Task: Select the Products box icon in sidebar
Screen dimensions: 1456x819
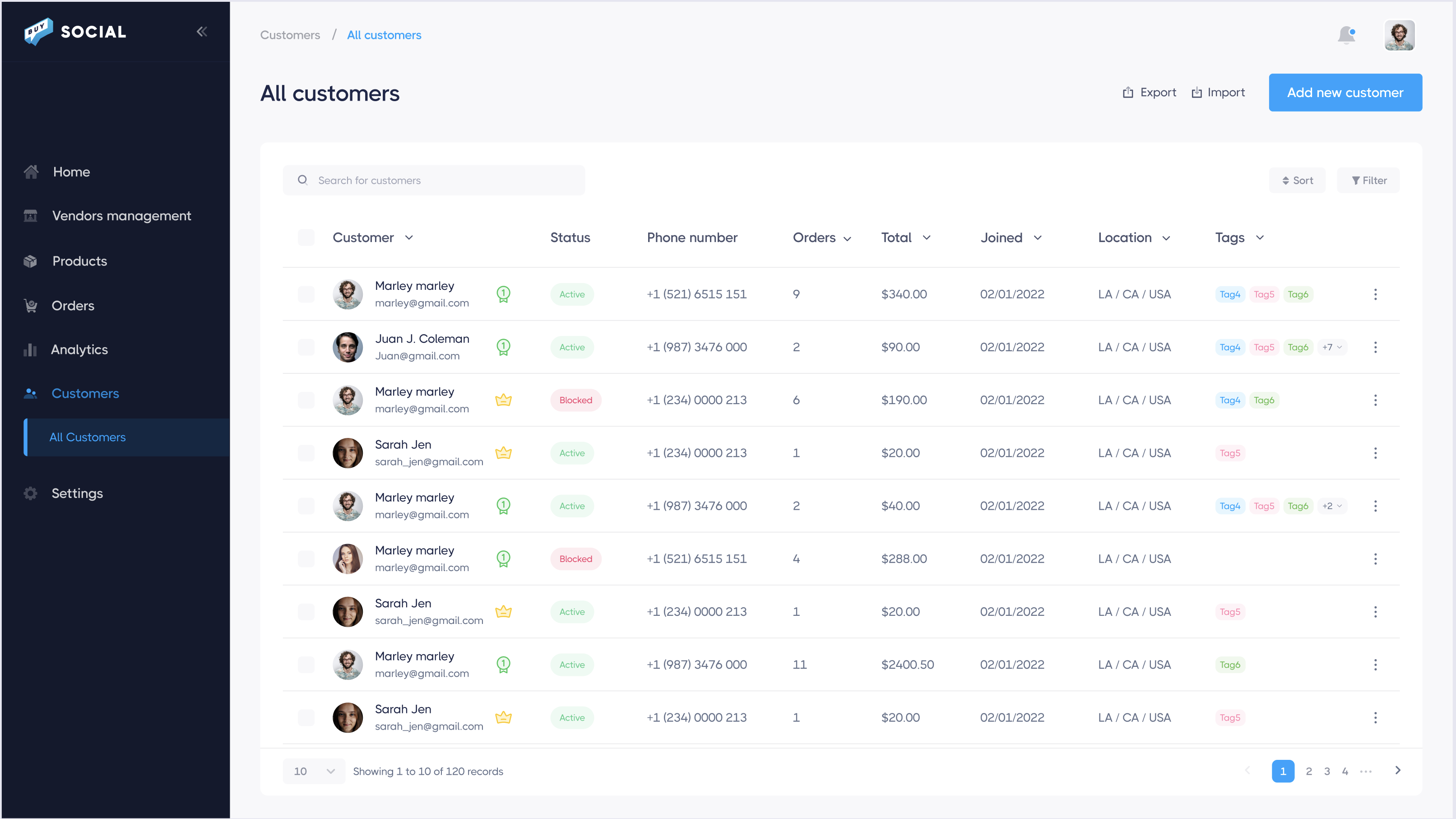Action: tap(30, 261)
